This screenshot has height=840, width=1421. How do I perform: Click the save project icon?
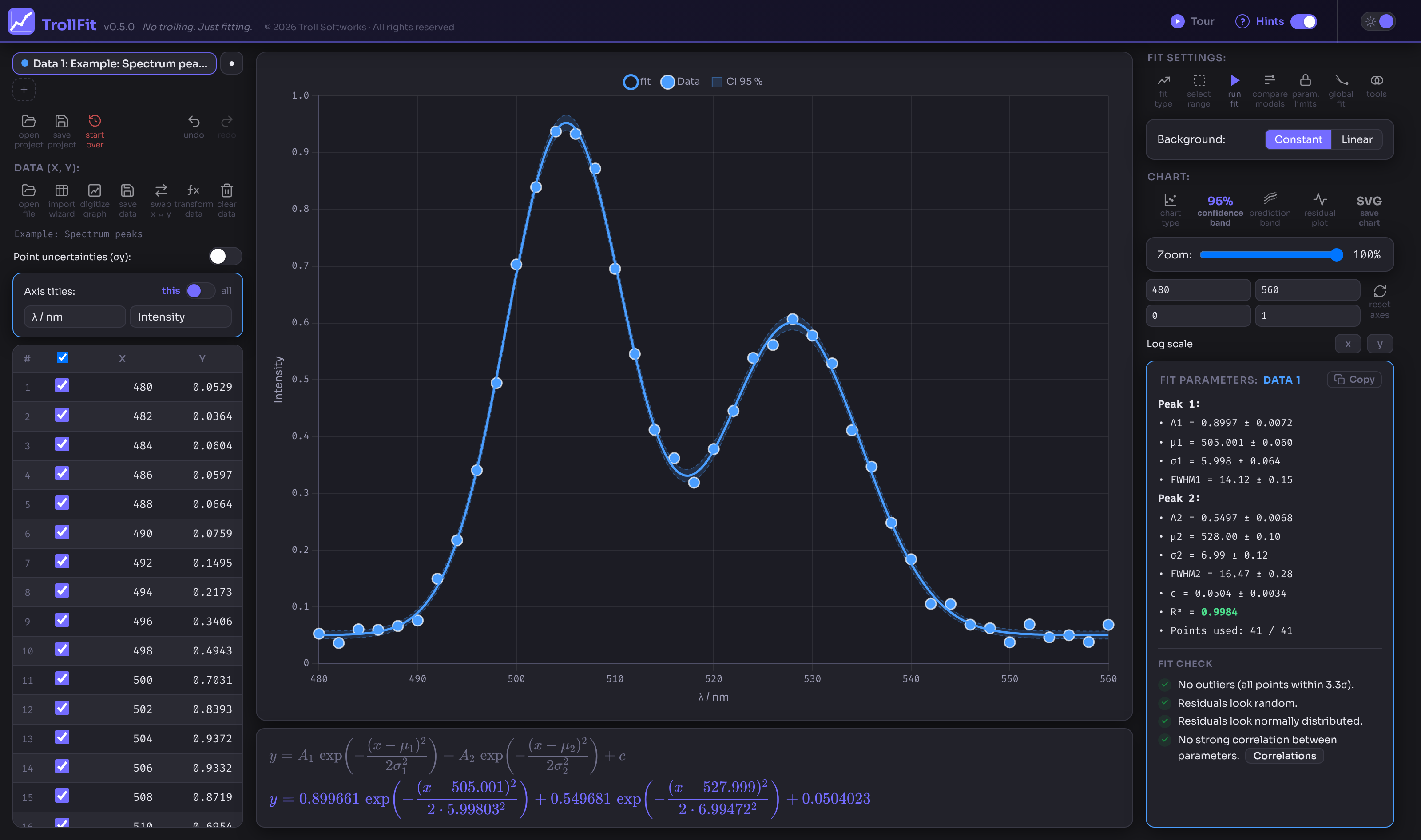[x=62, y=121]
